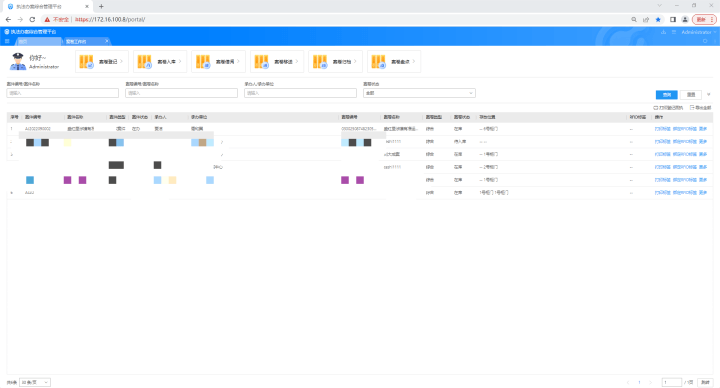Image resolution: width=720 pixels, height=388 pixels.
Task: Open the fourth case-file card (案卷移送)
Action: [x=277, y=62]
